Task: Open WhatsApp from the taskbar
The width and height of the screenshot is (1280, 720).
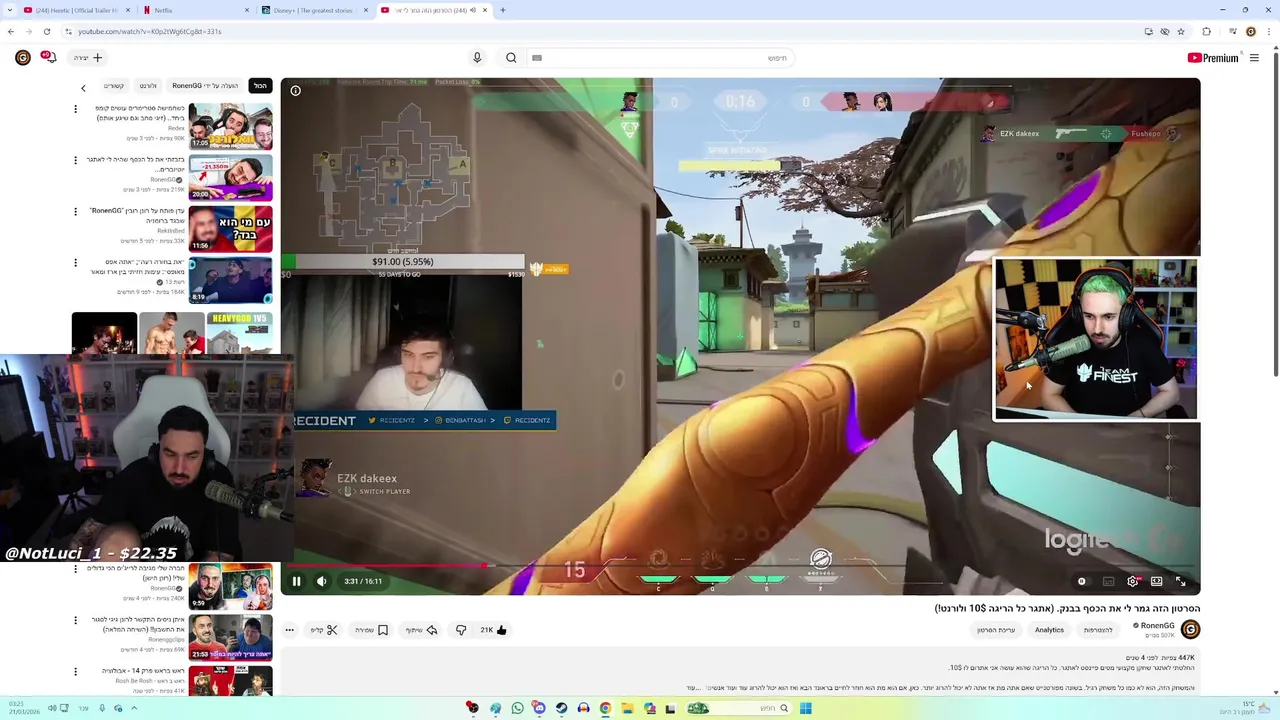Action: [x=517, y=708]
